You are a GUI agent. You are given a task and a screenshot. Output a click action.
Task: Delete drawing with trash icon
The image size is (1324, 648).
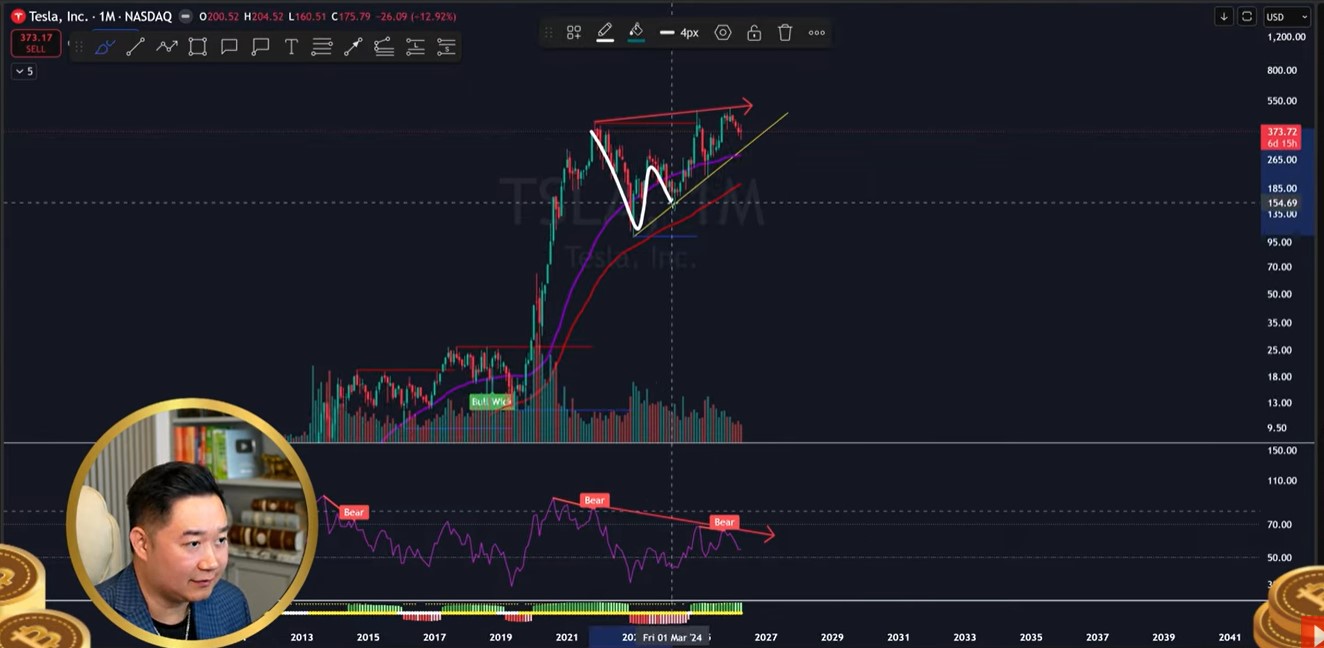coord(785,33)
